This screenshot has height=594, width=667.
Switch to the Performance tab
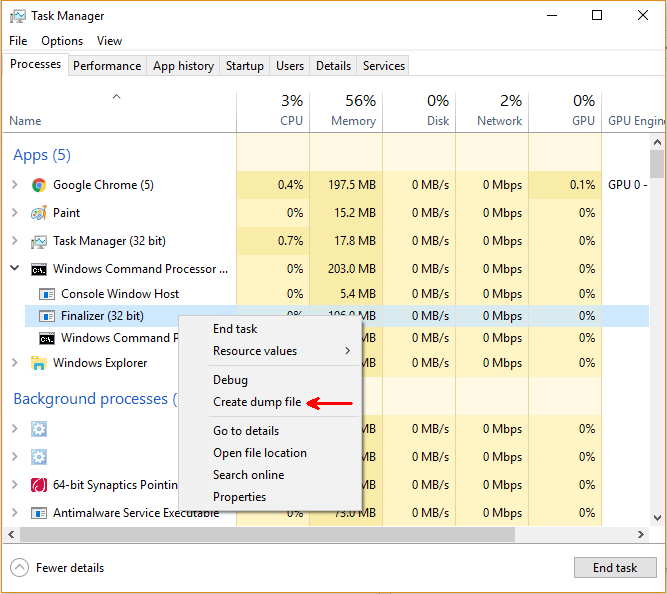coord(107,66)
